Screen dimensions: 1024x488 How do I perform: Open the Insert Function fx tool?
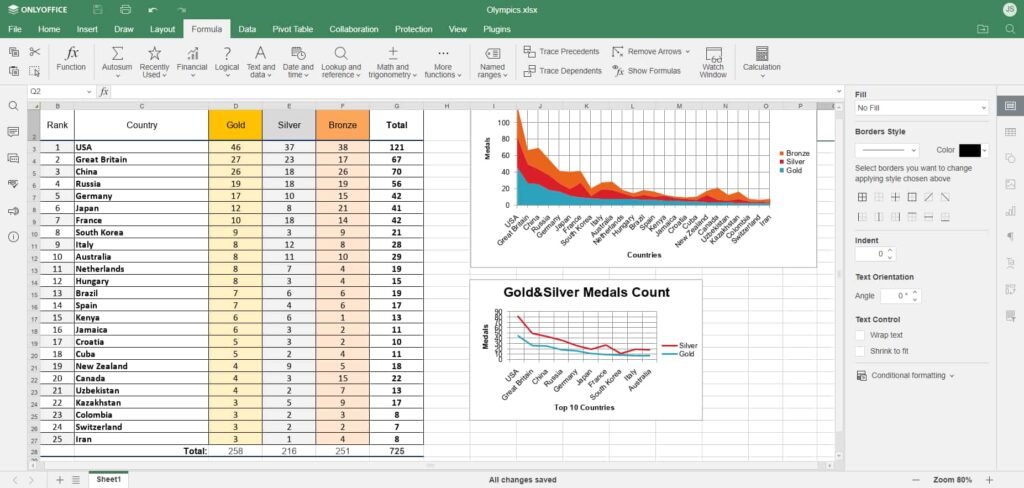coord(71,59)
